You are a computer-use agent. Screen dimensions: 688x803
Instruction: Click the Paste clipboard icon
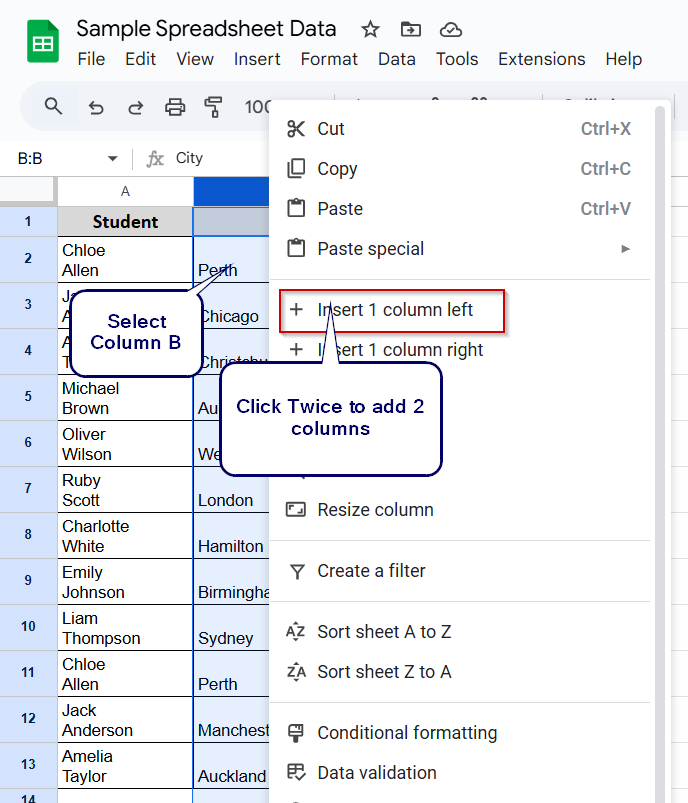click(296, 208)
